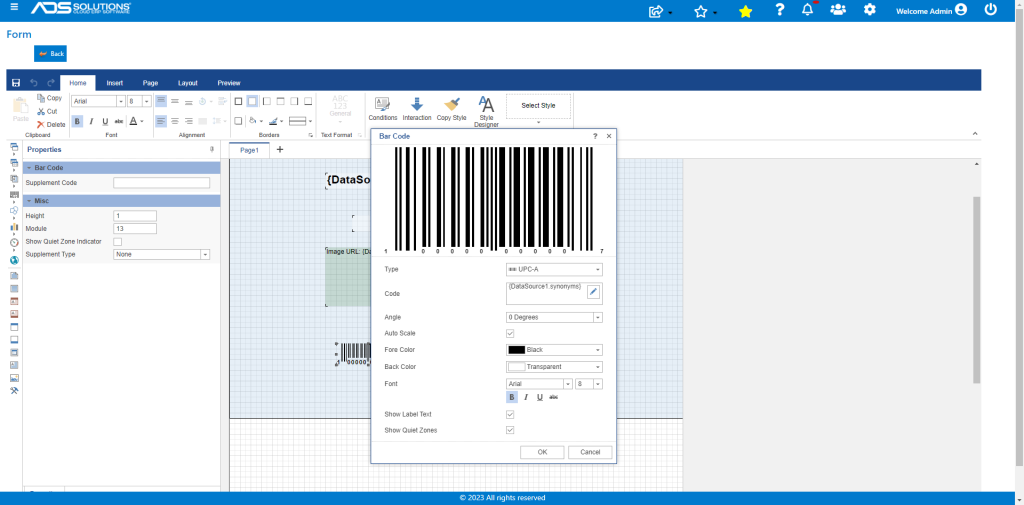This screenshot has height=505, width=1024.
Task: Switch to the Page ribbon tab
Action: pyautogui.click(x=151, y=83)
